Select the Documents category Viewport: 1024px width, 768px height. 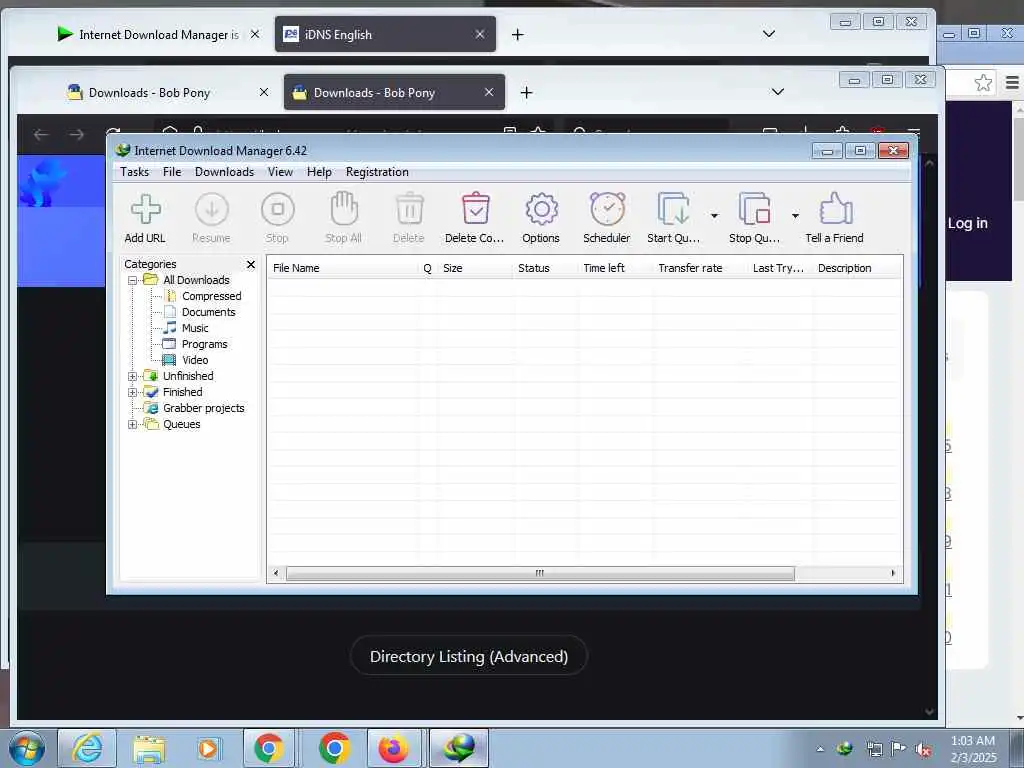(208, 312)
